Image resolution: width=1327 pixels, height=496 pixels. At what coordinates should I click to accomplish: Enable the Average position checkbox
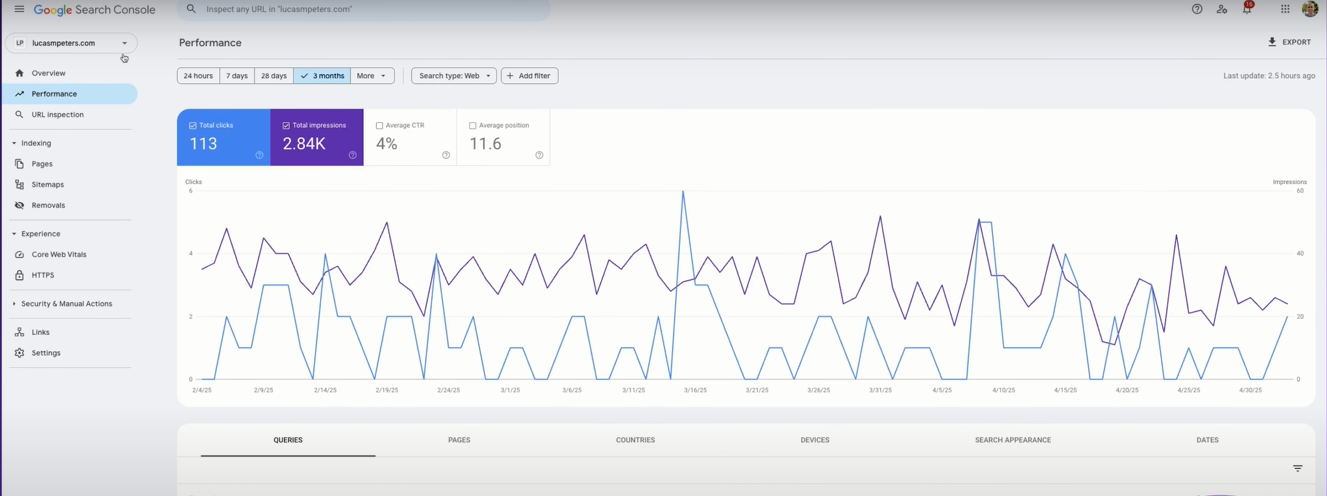point(472,126)
